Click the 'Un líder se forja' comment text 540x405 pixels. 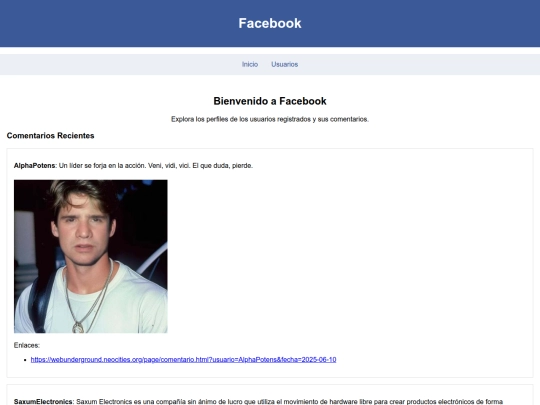point(156,166)
